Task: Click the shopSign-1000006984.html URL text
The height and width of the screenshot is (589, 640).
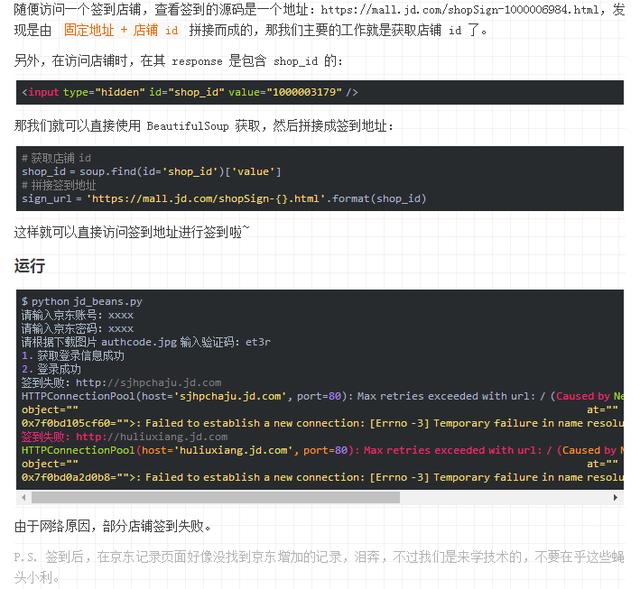Action: coord(460,9)
